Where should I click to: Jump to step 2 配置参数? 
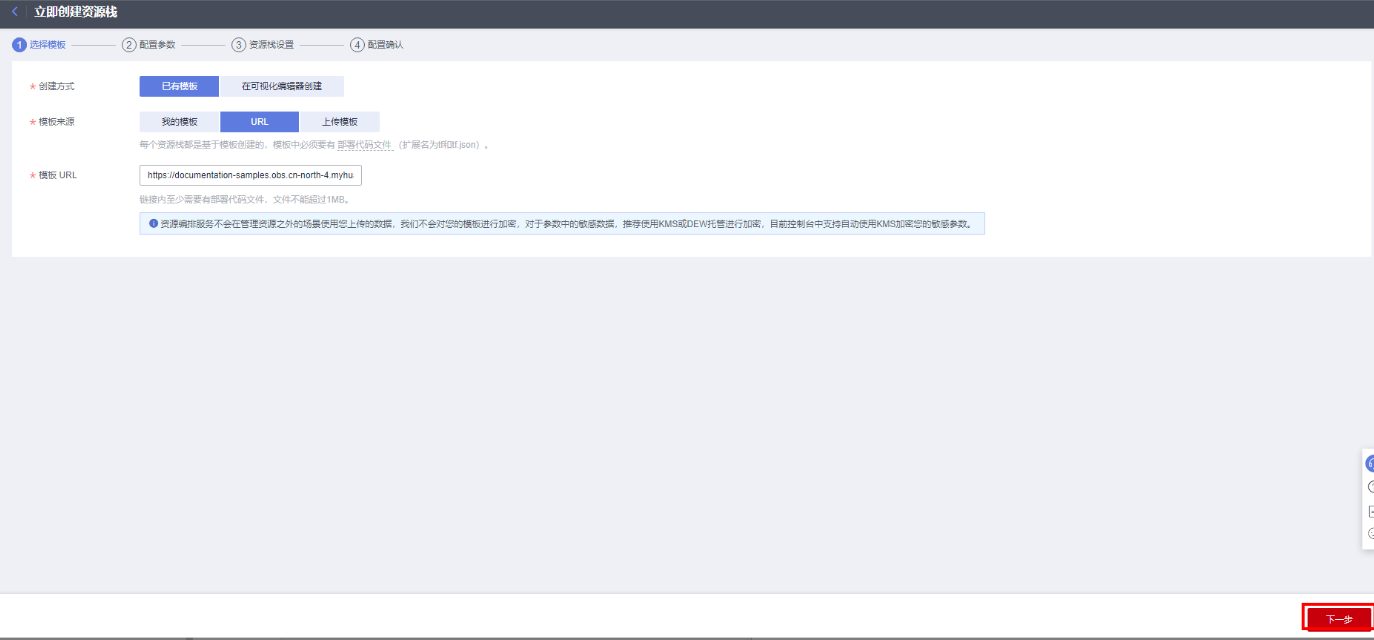[149, 45]
